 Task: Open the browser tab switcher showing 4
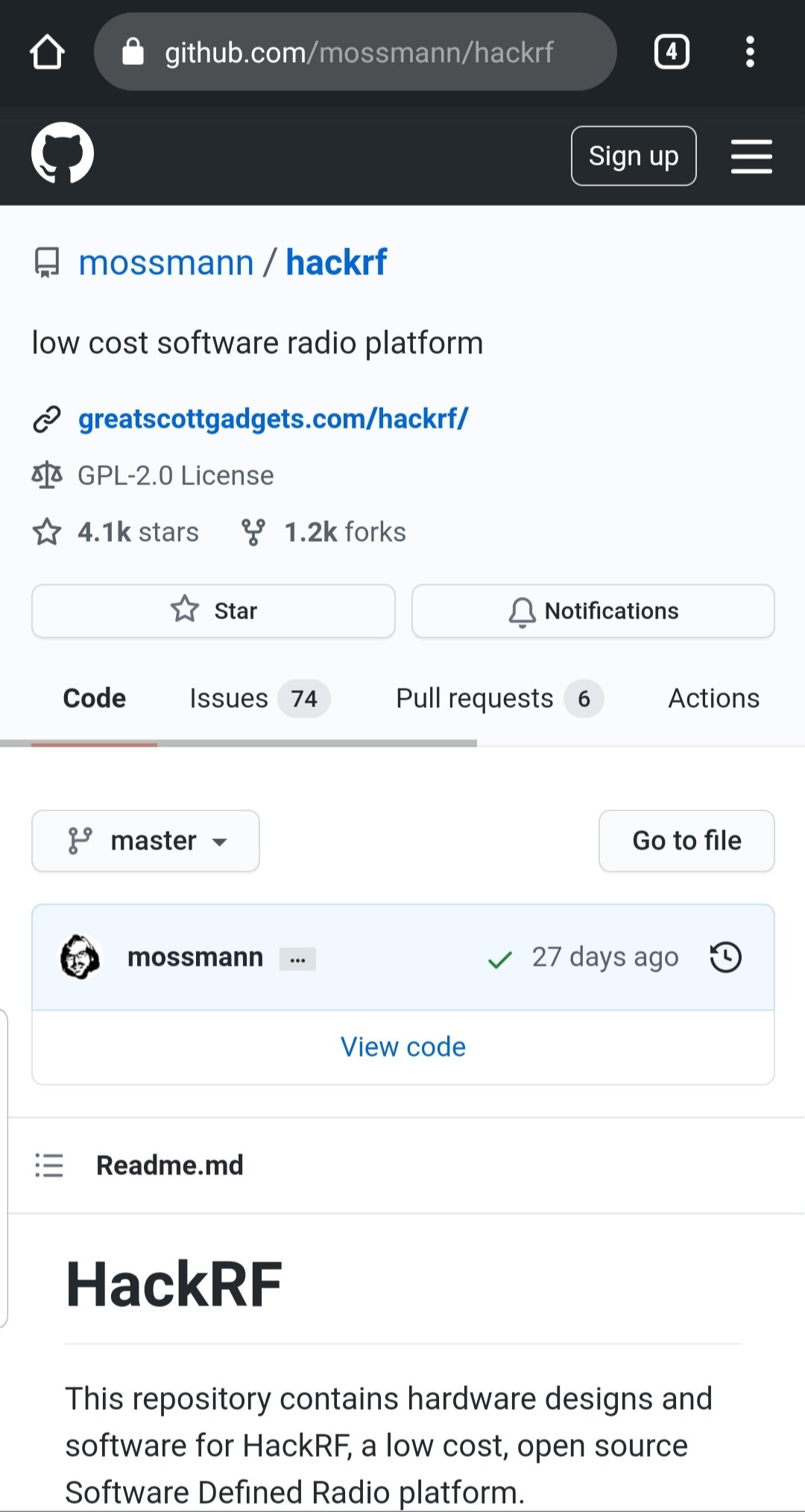point(671,52)
